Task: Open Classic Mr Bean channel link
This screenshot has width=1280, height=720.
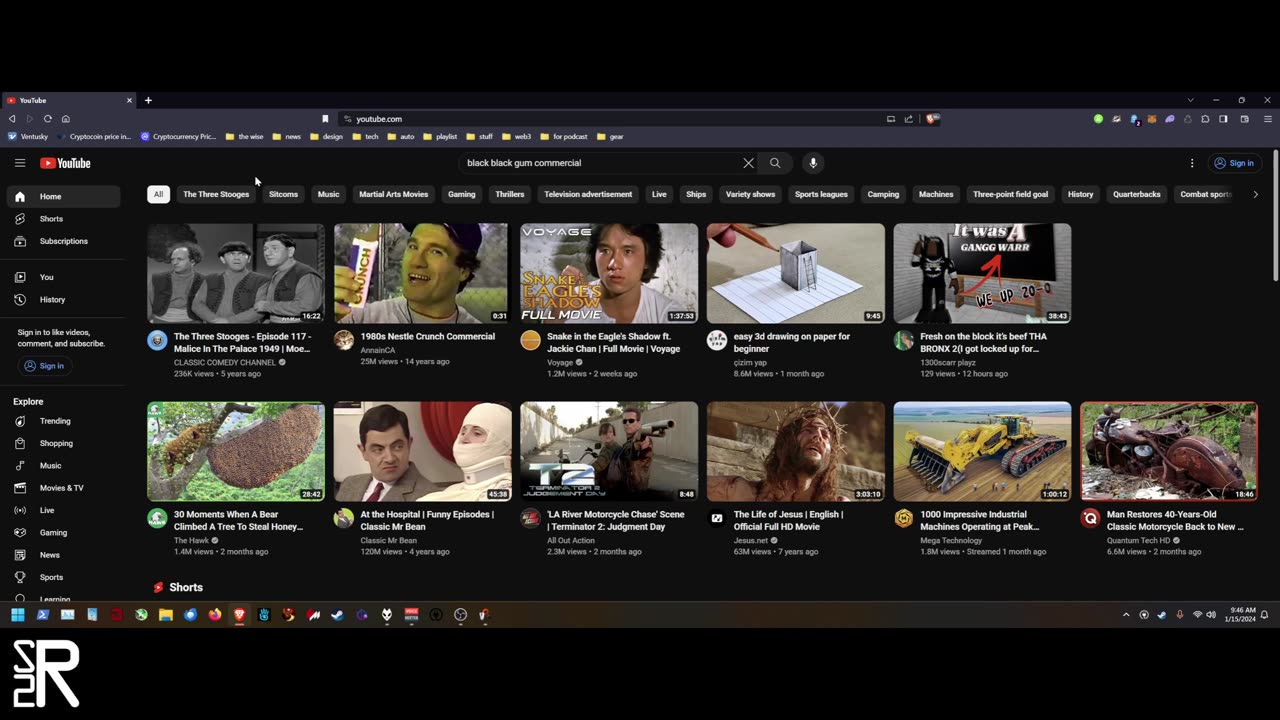Action: [389, 540]
